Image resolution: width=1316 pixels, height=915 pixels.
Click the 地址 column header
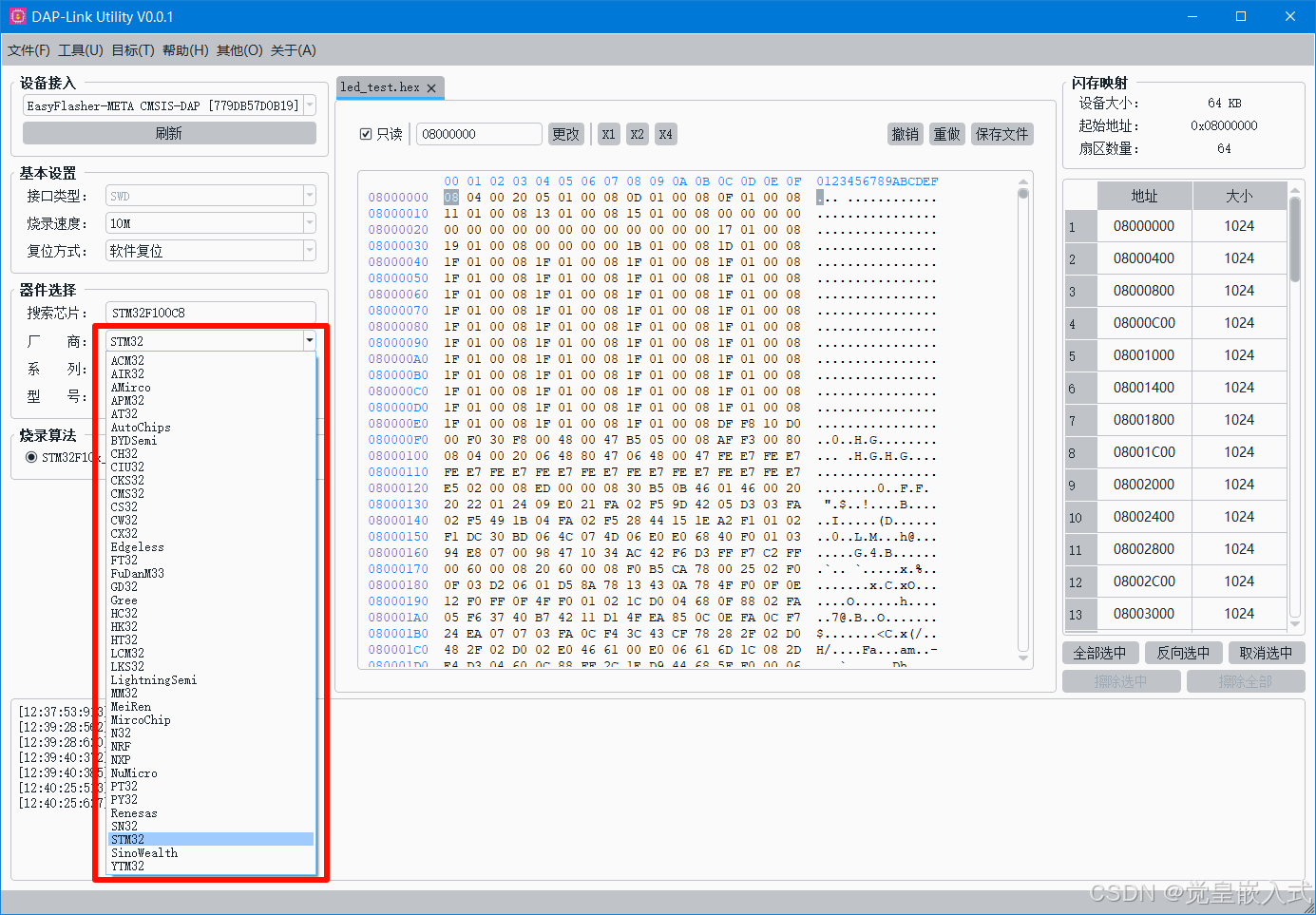[1144, 196]
